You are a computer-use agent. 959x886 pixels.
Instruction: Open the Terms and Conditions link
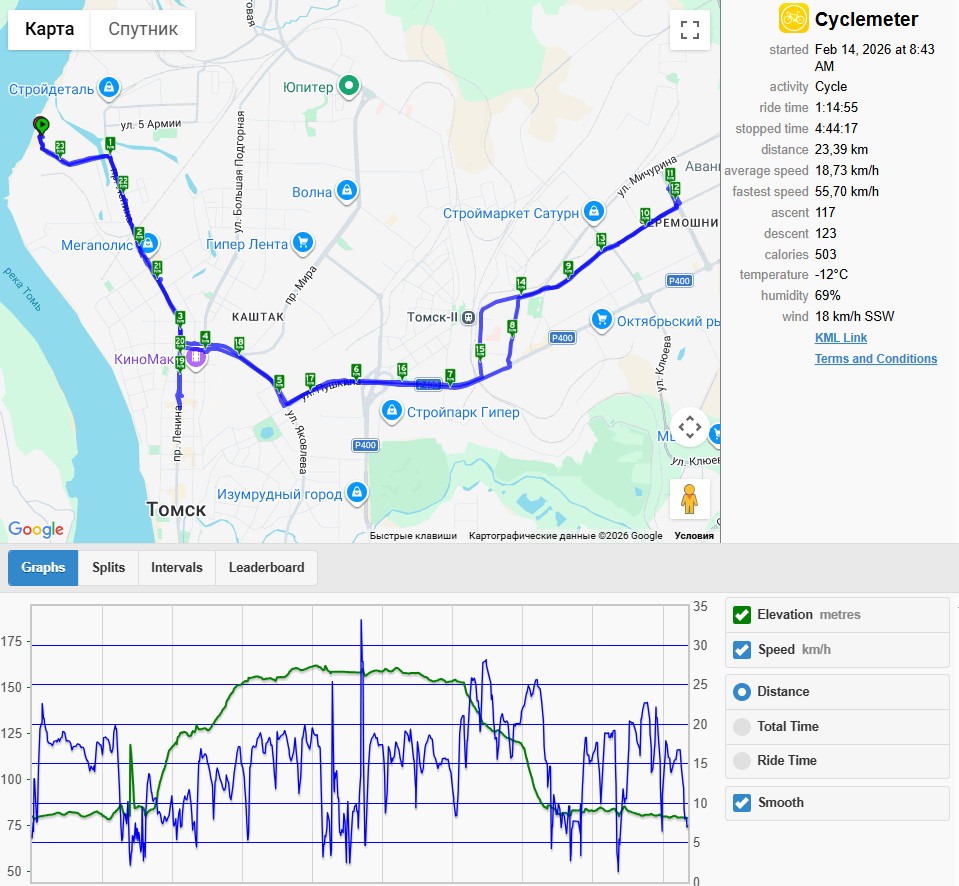875,359
